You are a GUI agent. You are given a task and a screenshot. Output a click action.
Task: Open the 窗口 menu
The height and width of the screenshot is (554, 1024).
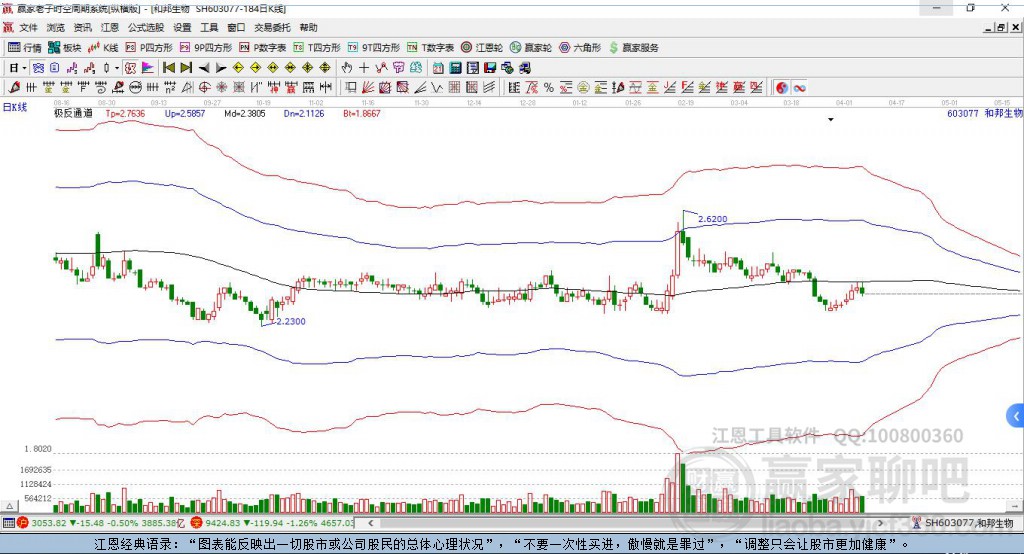pos(236,27)
